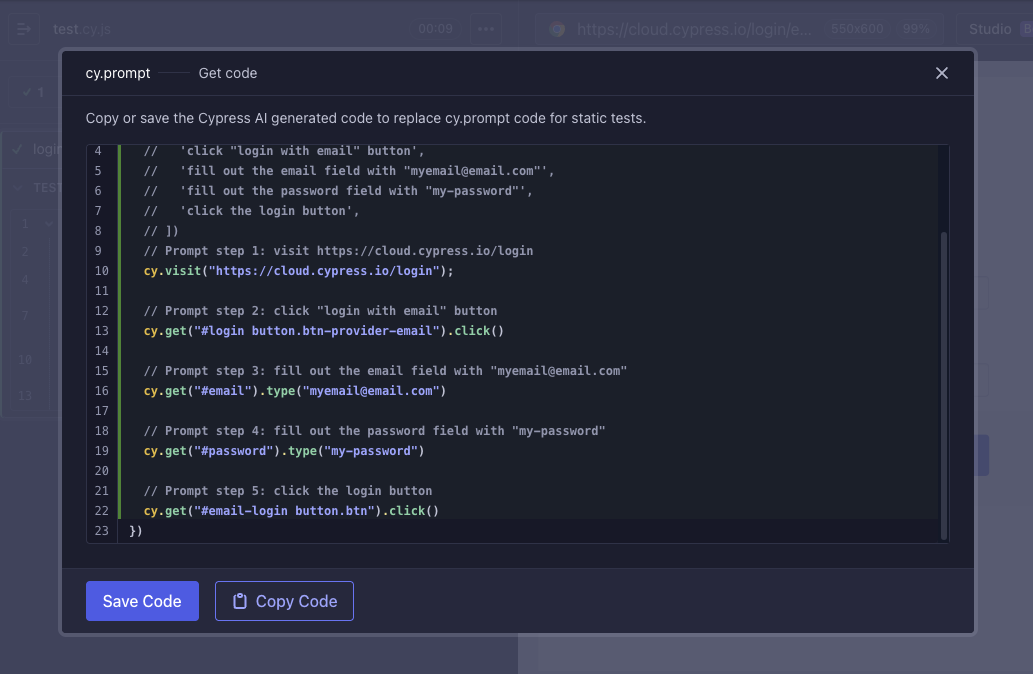The height and width of the screenshot is (674, 1033).
Task: Click the 00:09 test duration timer
Action: point(436,29)
